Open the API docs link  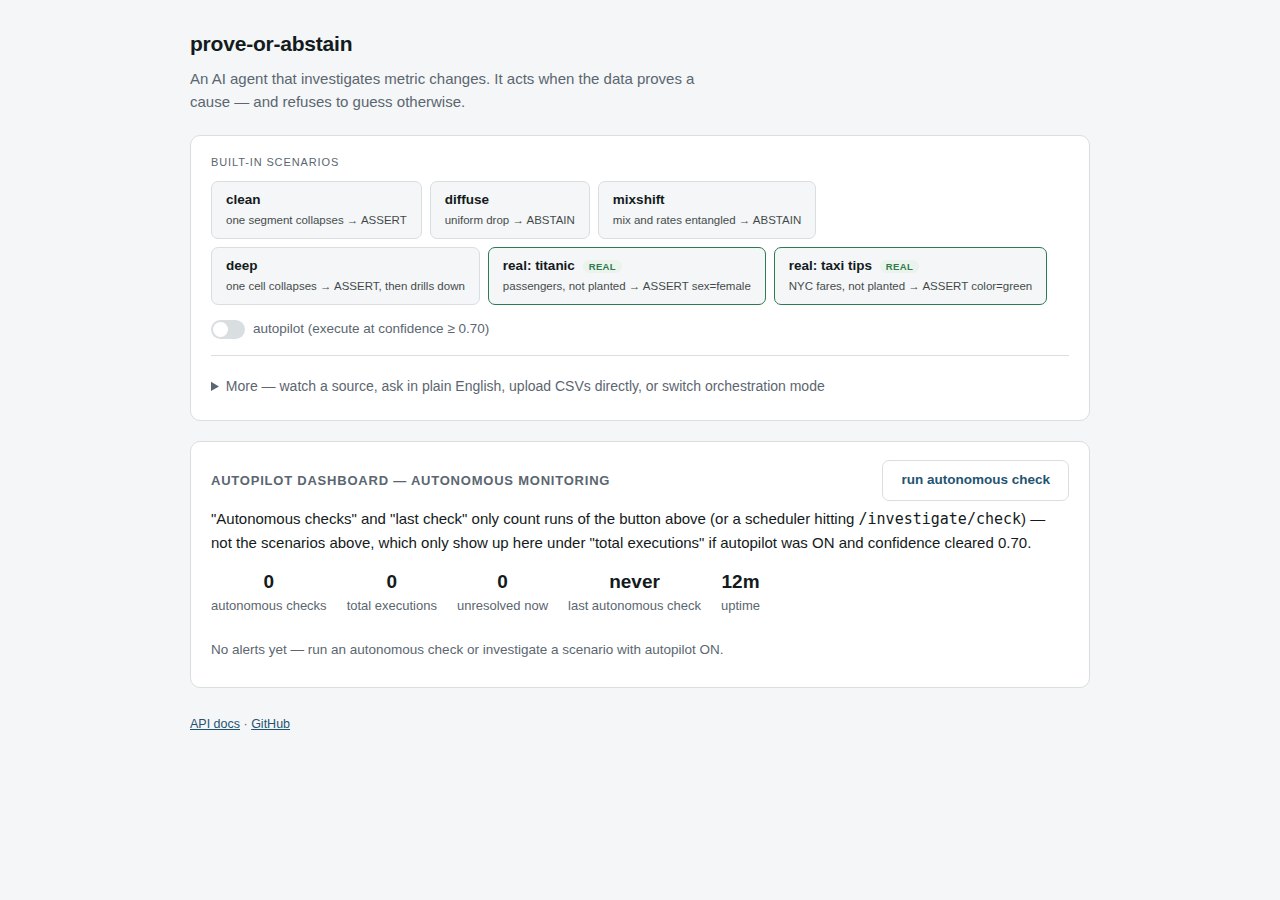point(215,724)
